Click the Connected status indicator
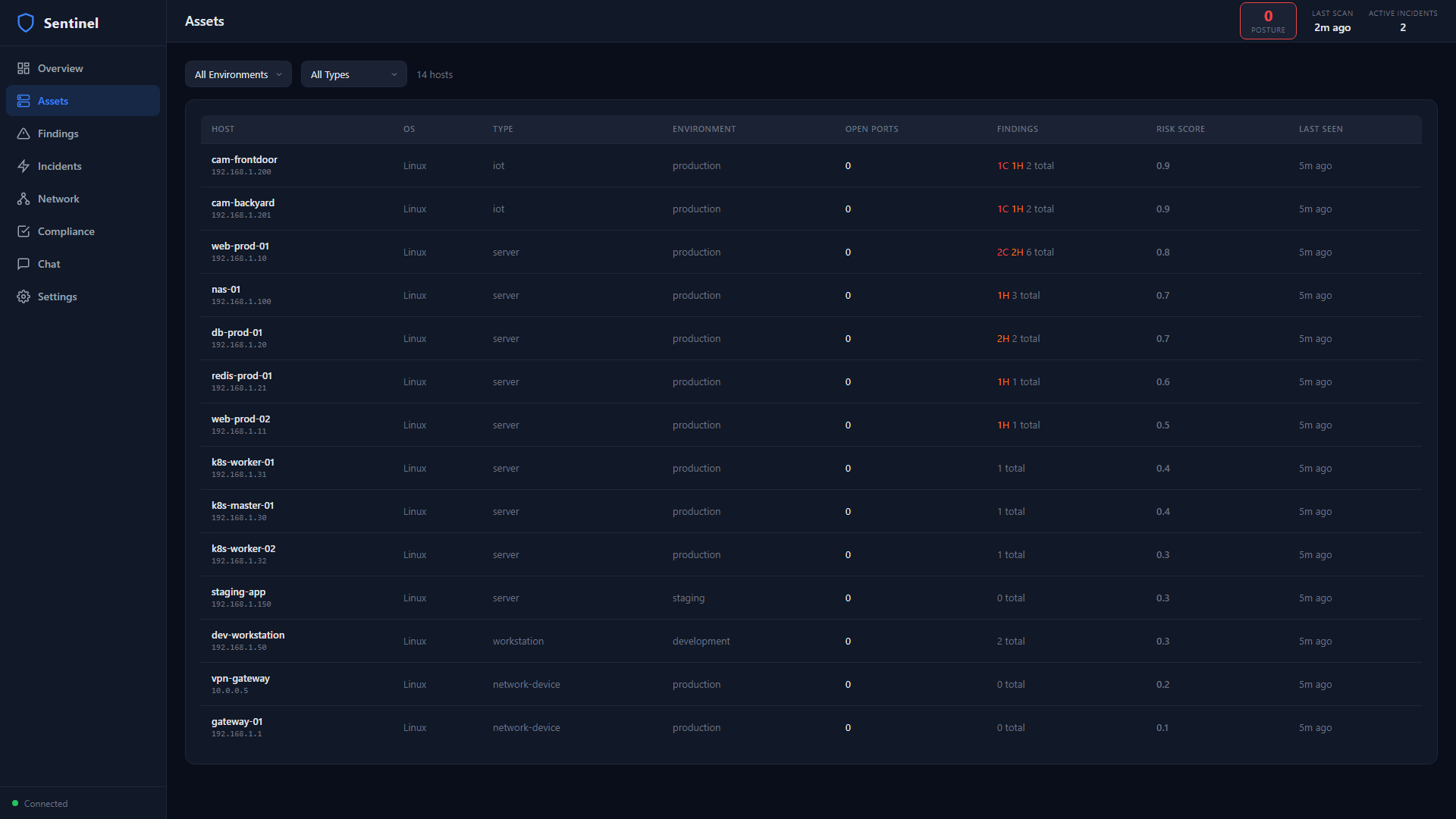 pos(40,803)
